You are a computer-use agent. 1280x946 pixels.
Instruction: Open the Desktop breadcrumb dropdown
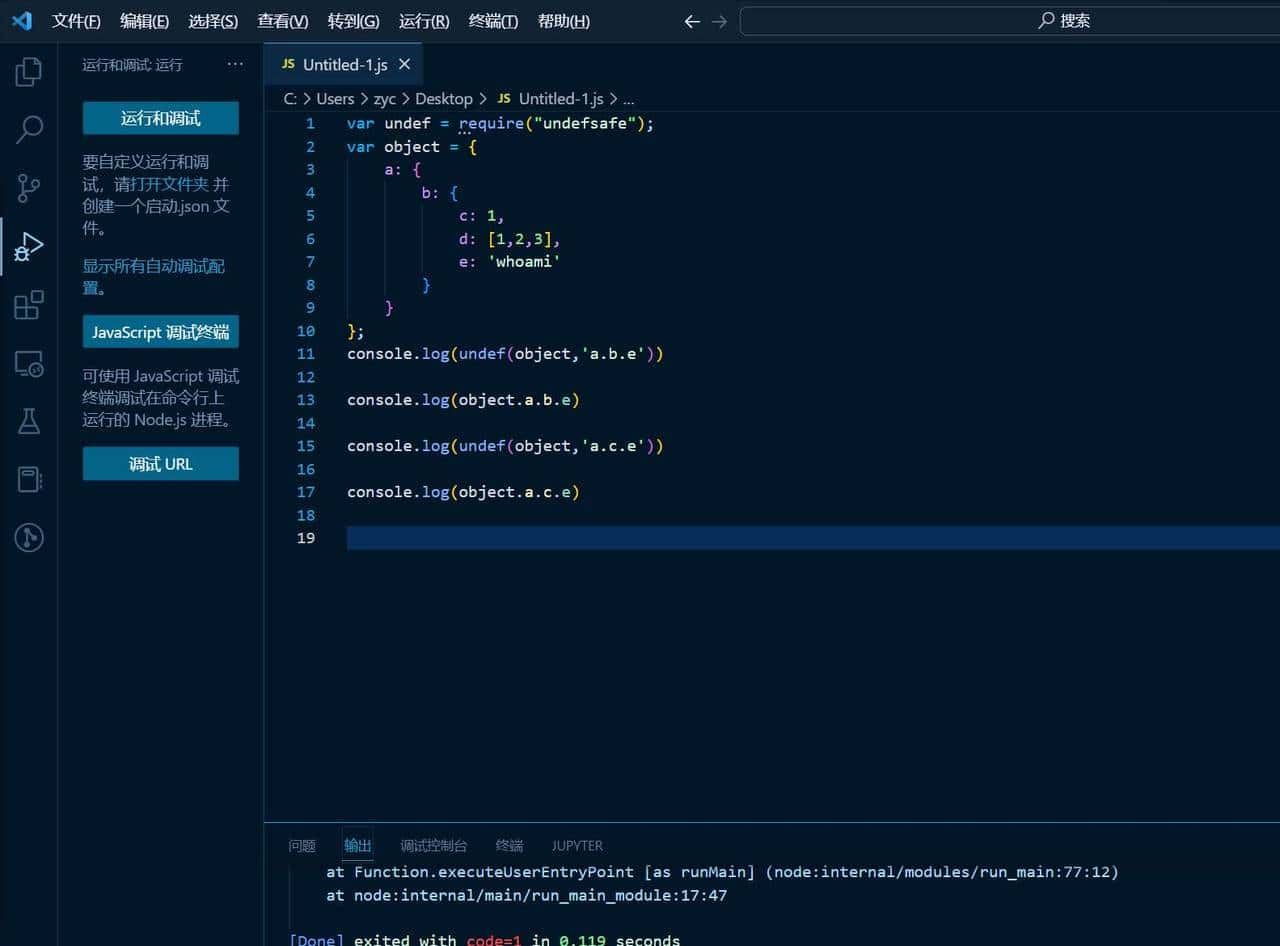point(444,99)
